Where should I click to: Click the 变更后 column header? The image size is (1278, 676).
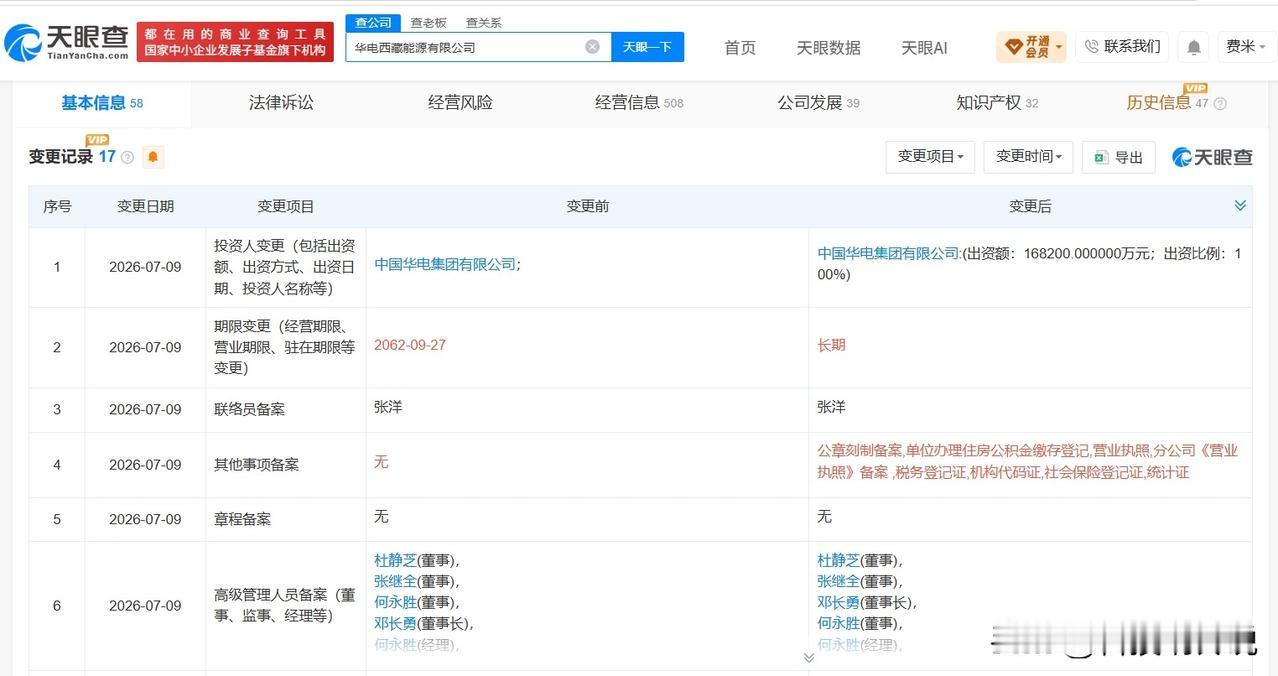click(1030, 206)
